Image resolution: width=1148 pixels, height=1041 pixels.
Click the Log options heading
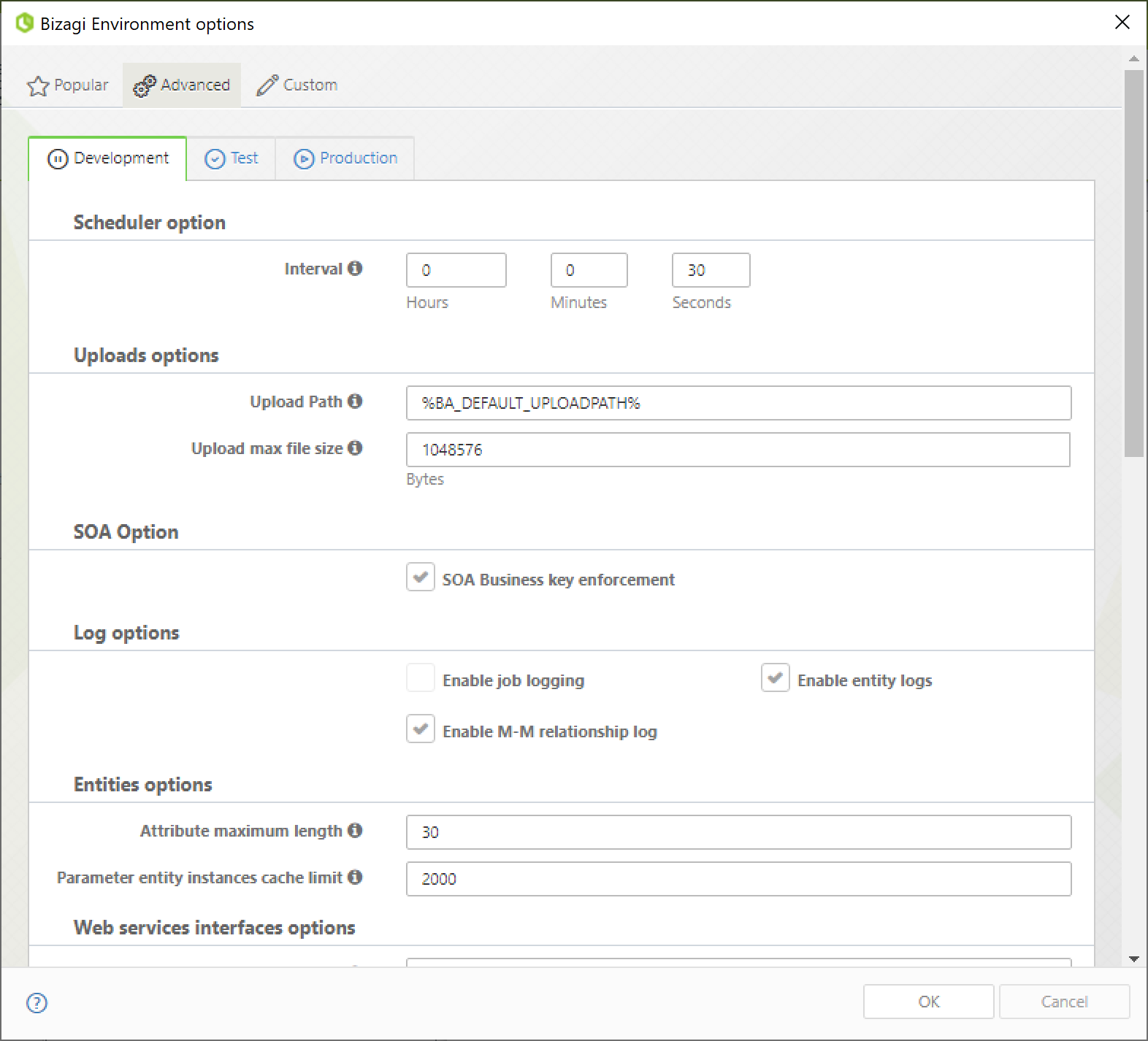126,633
